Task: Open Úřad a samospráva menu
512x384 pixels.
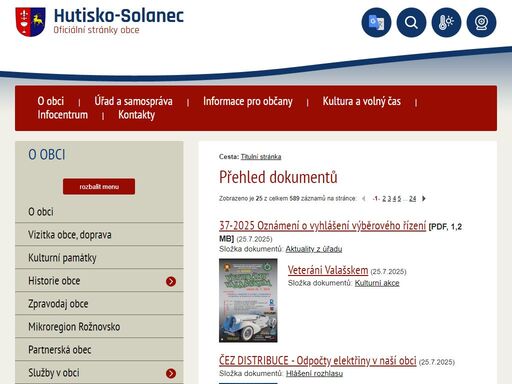Action: tap(133, 101)
